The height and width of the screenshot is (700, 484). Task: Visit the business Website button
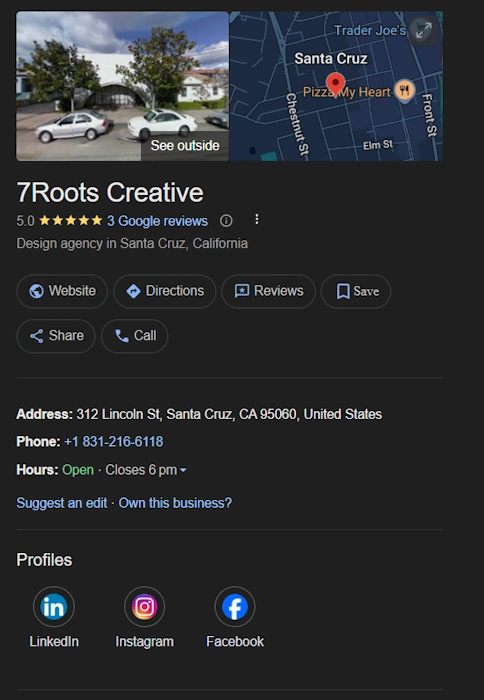pyautogui.click(x=62, y=291)
